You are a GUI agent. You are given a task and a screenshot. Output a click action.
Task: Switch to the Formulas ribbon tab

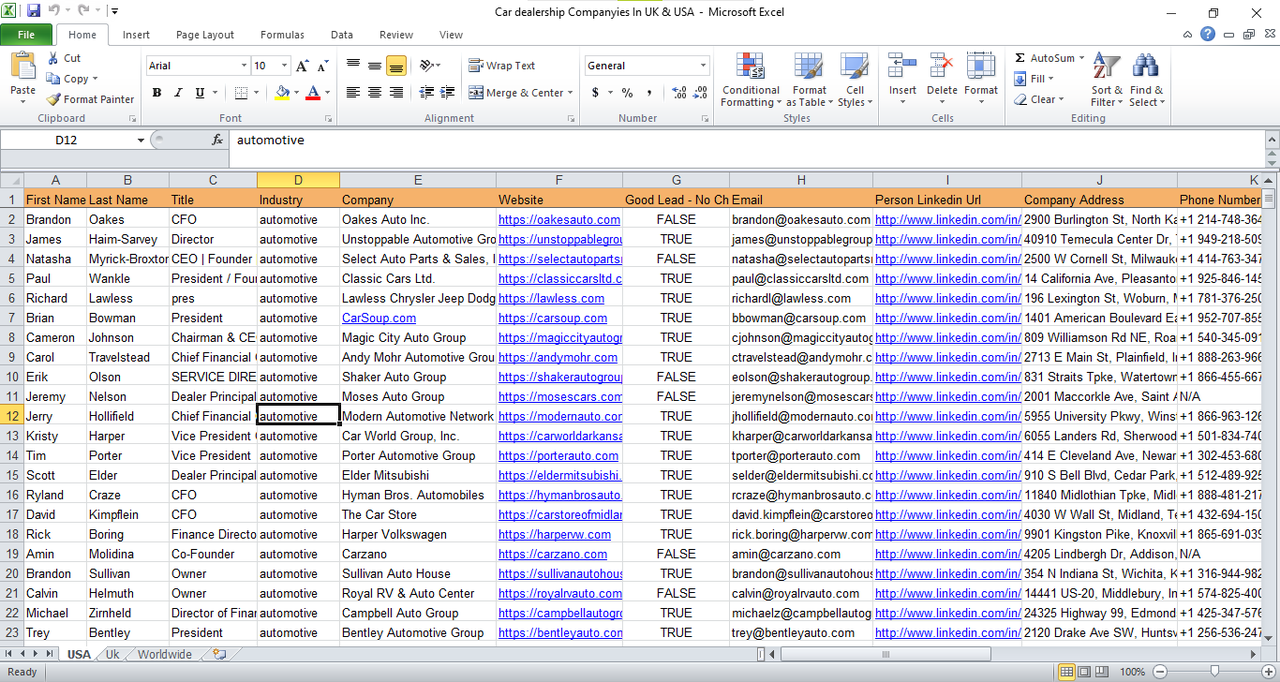[x=282, y=34]
